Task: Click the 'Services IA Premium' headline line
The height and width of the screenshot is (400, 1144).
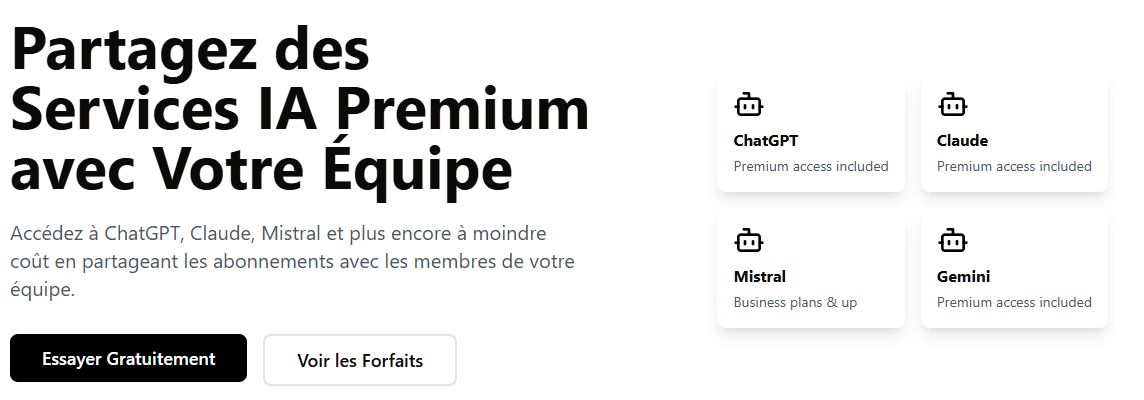Action: point(300,109)
